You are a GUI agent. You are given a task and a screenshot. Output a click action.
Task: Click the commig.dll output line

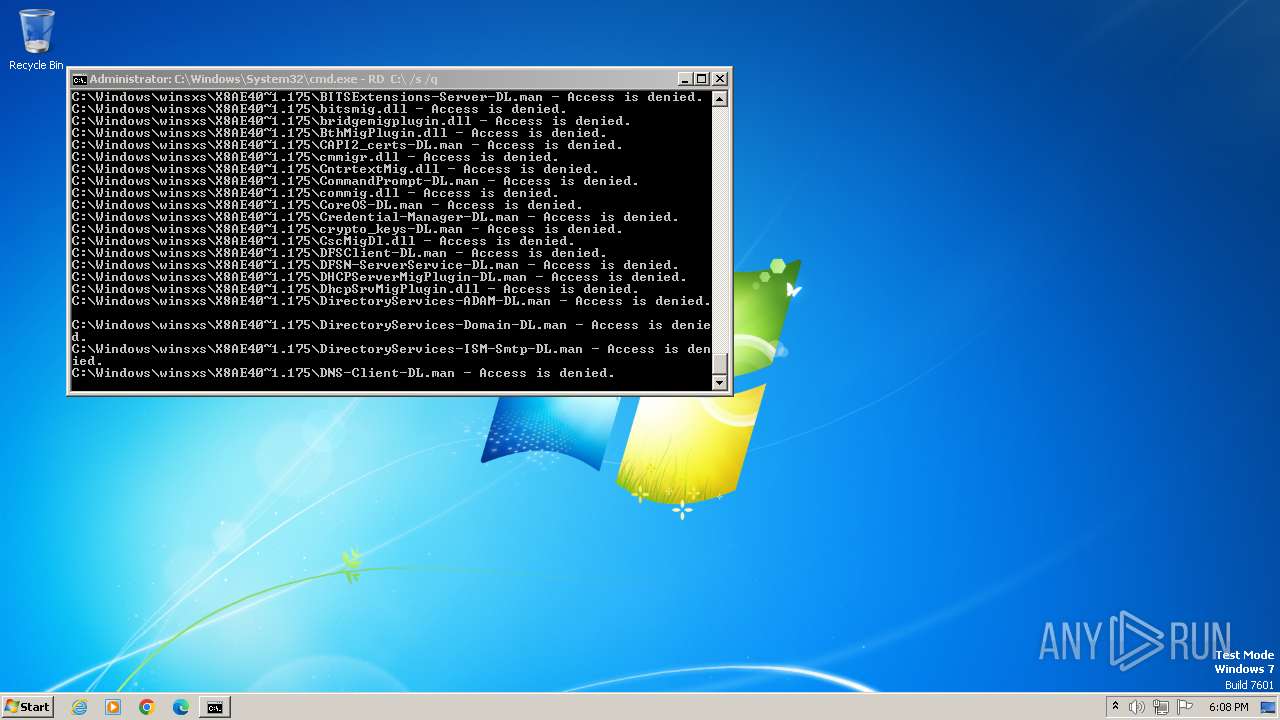pos(315,193)
